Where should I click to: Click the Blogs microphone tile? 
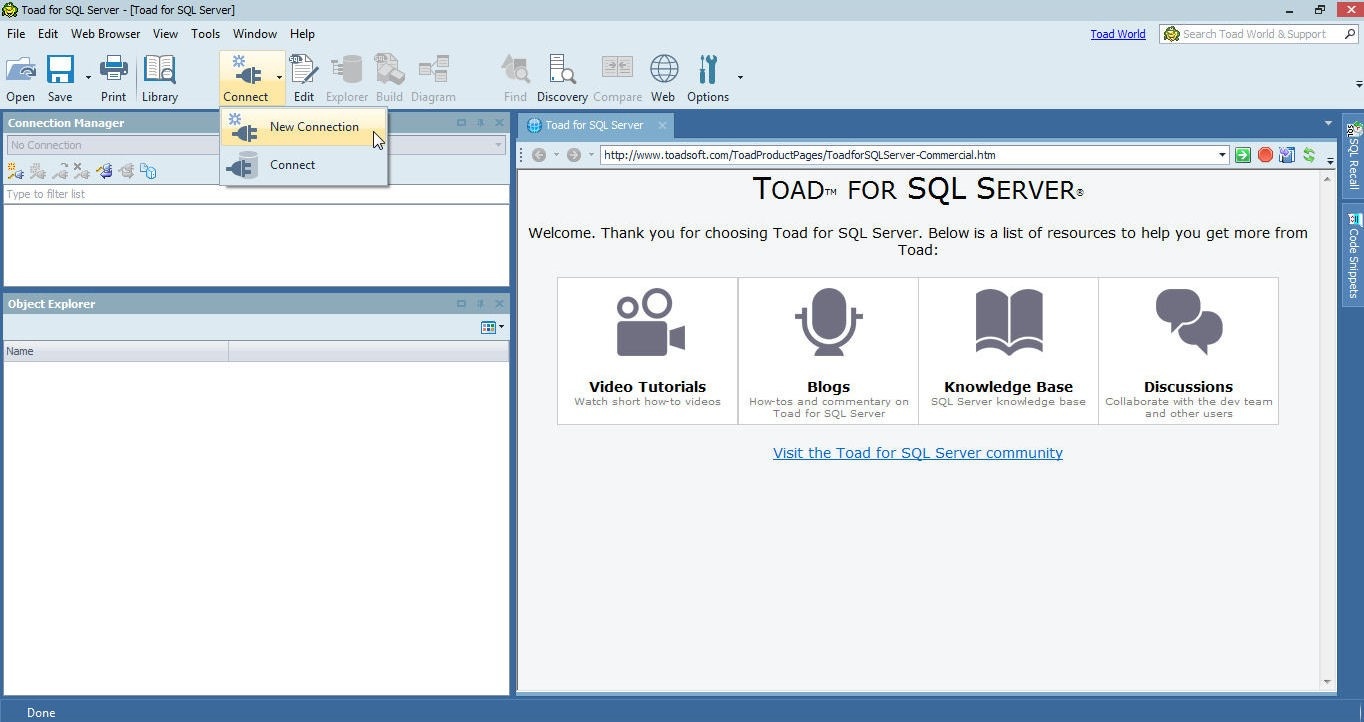pyautogui.click(x=828, y=351)
